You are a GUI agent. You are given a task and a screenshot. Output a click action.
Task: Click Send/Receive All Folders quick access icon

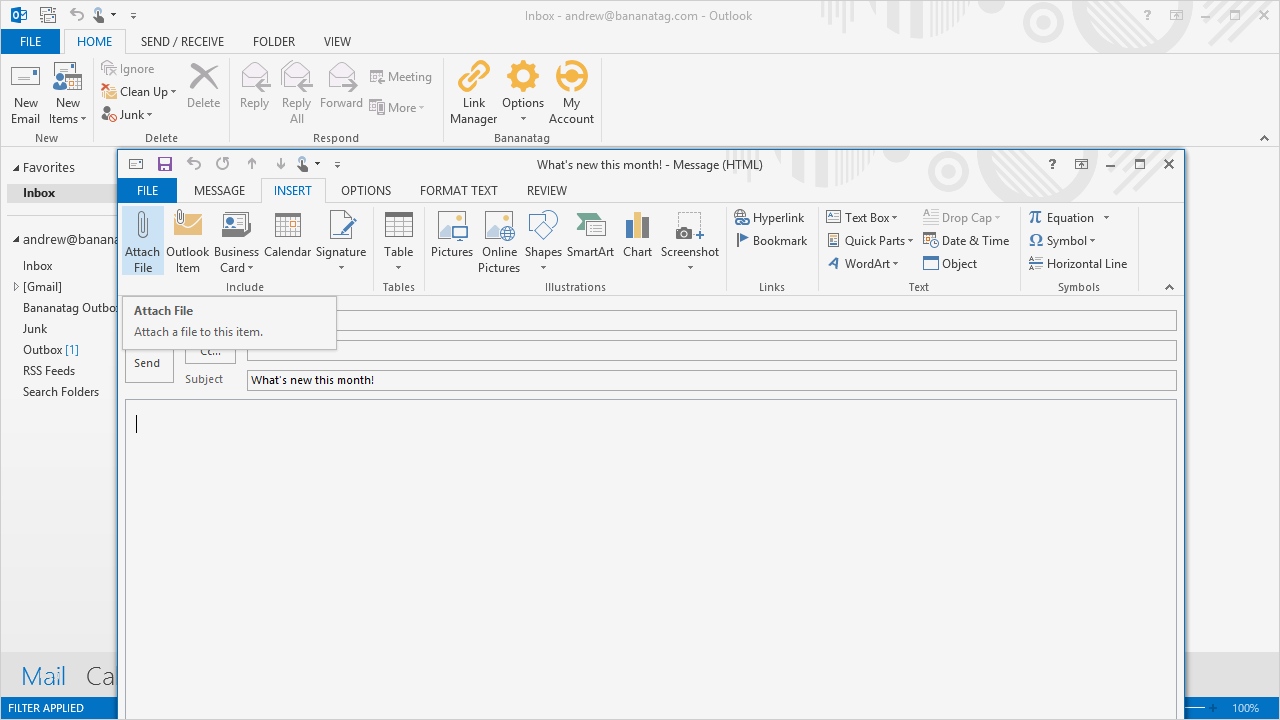coord(49,15)
